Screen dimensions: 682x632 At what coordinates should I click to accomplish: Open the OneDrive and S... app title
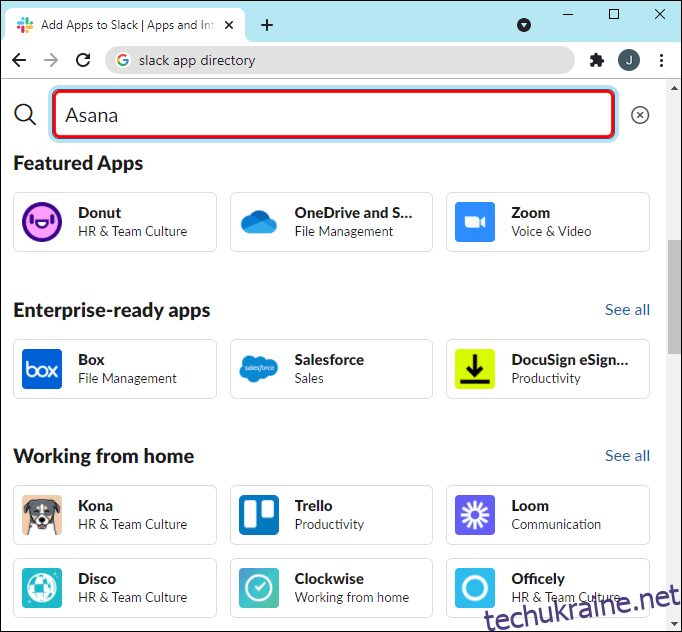[353, 213]
